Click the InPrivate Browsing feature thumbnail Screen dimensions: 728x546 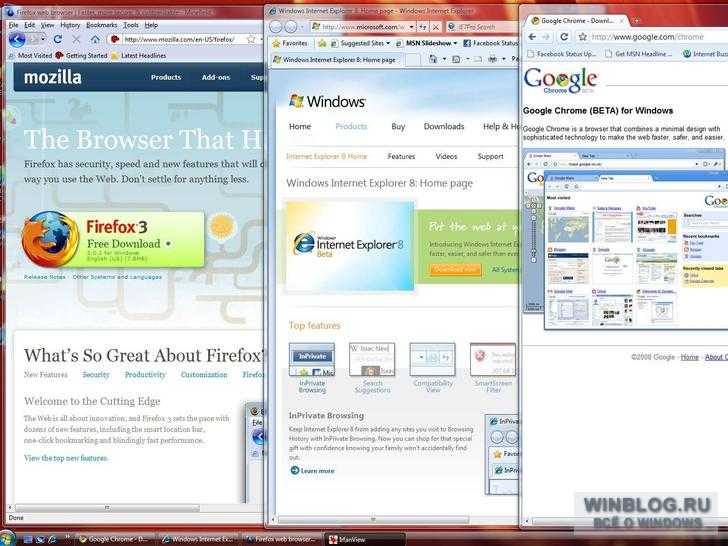click(312, 359)
